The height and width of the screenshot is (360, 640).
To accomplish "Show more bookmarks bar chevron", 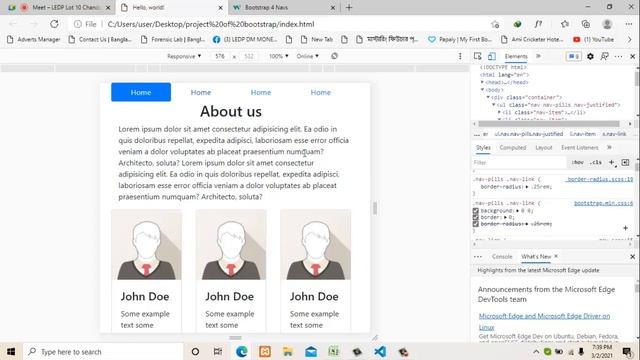I will [x=629, y=40].
